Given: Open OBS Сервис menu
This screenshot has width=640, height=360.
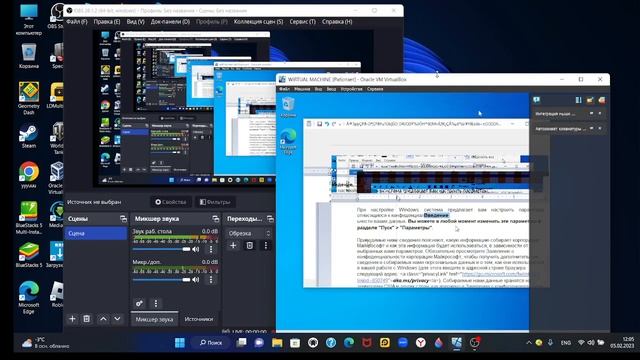Looking at the screenshot, I should click(302, 22).
